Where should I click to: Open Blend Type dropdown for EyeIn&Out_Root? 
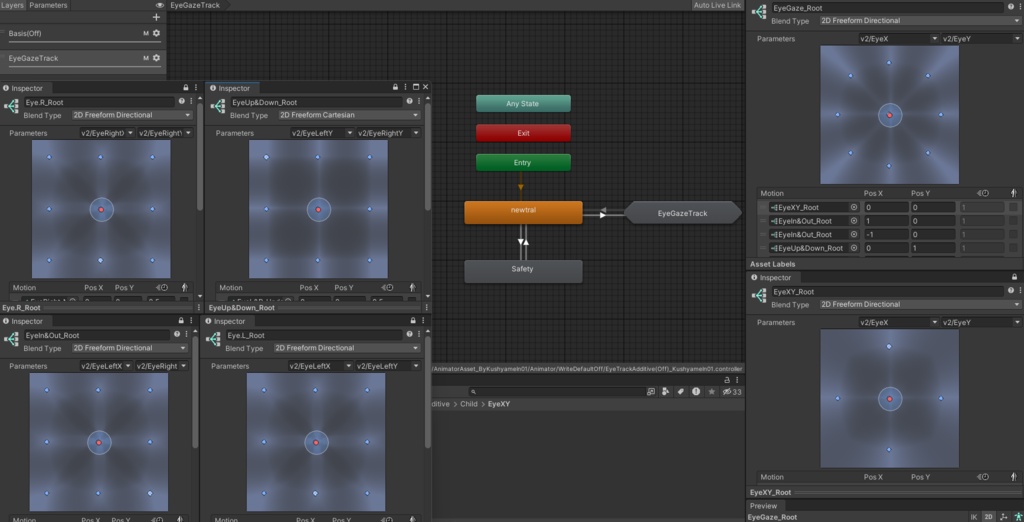[x=129, y=348]
